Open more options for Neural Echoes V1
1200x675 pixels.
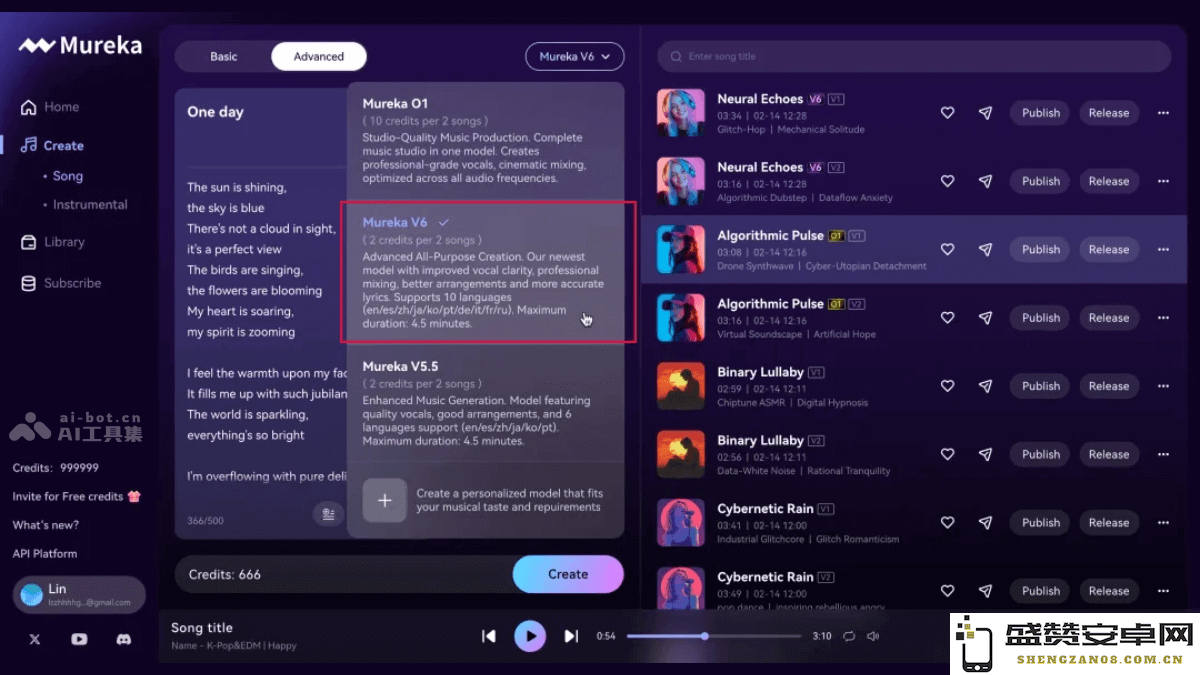(x=1163, y=113)
